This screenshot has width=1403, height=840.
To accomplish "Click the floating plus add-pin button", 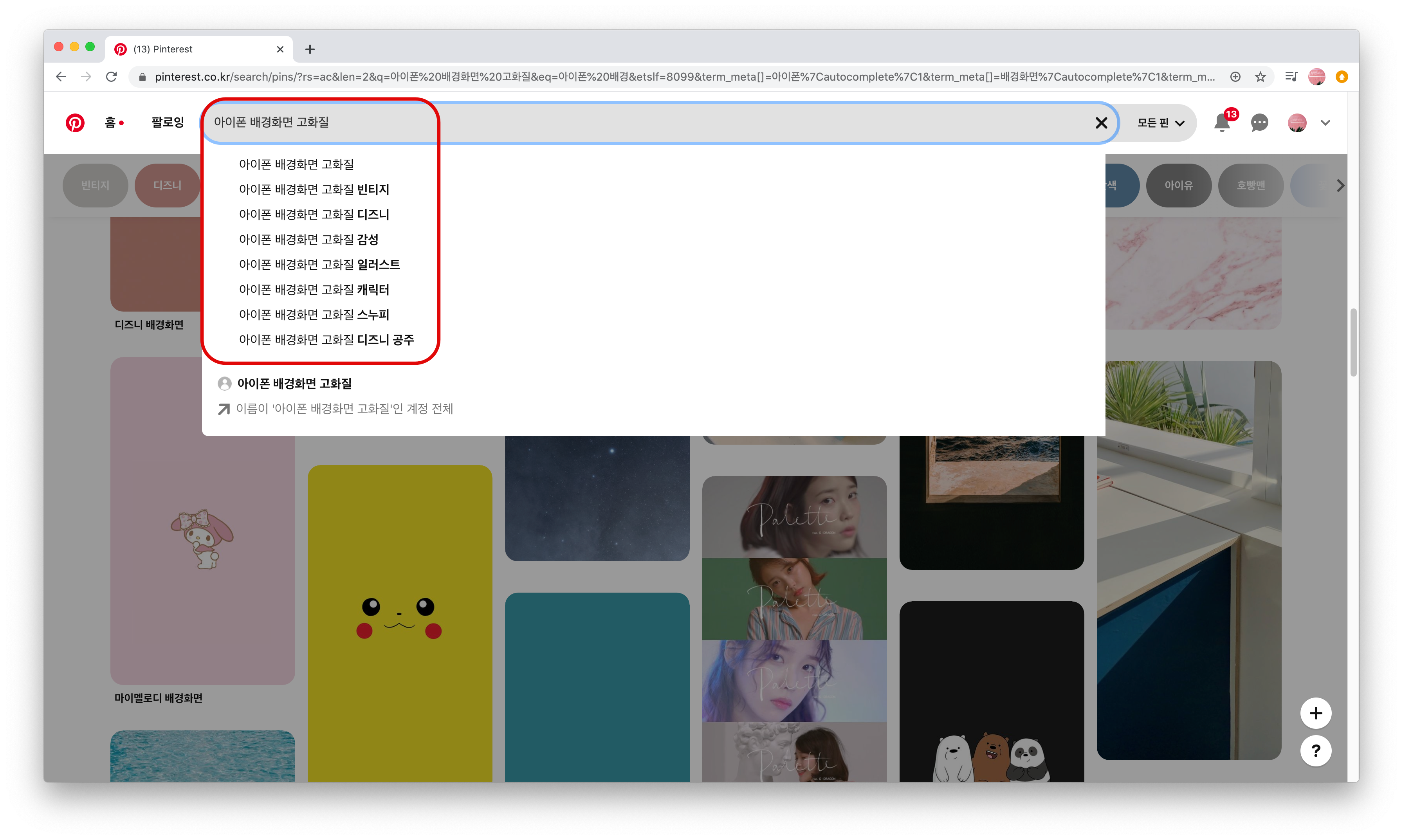I will click(x=1315, y=713).
